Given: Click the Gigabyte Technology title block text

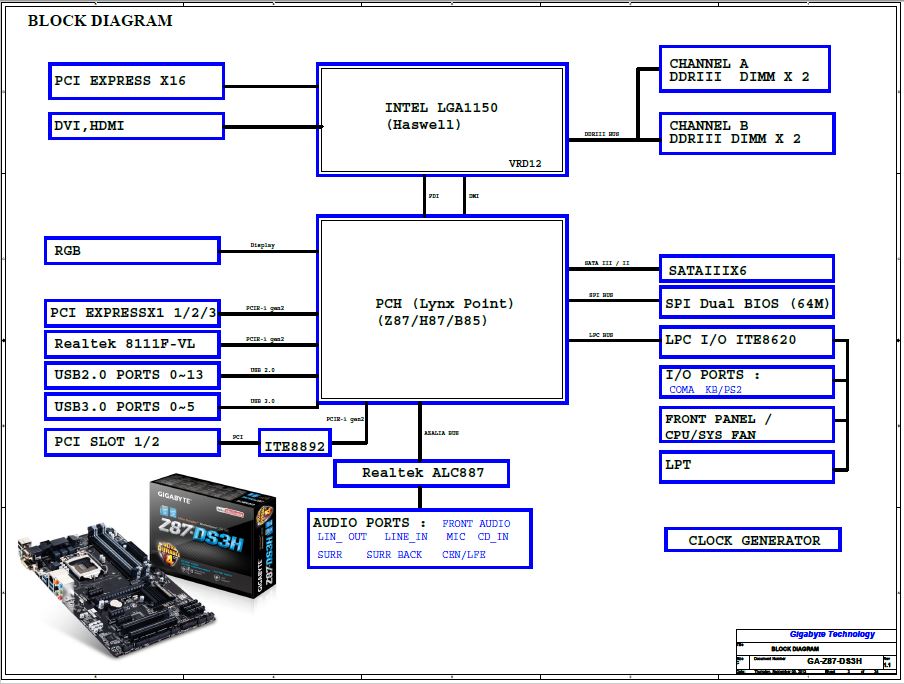Looking at the screenshot, I should tap(832, 634).
